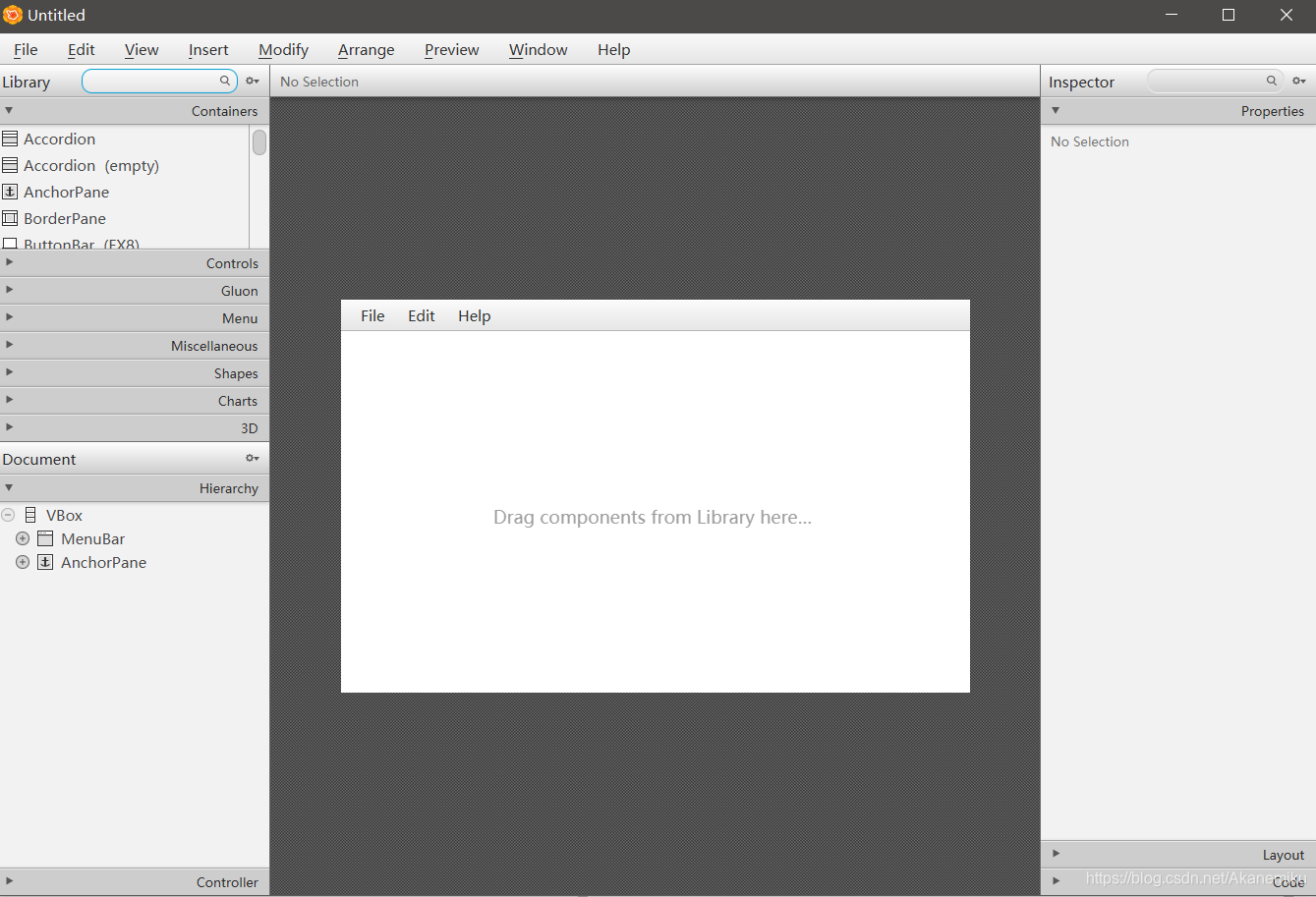Expand the Menu library section
Viewport: 1316px width, 897px height.
click(x=9, y=317)
